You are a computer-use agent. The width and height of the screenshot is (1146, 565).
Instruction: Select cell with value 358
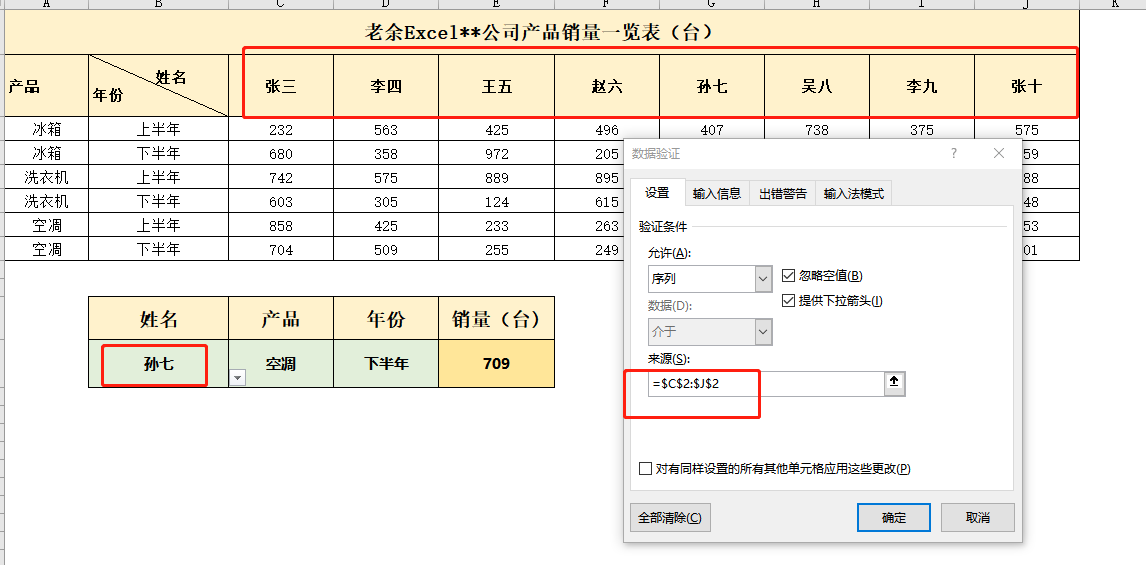pyautogui.click(x=386, y=153)
